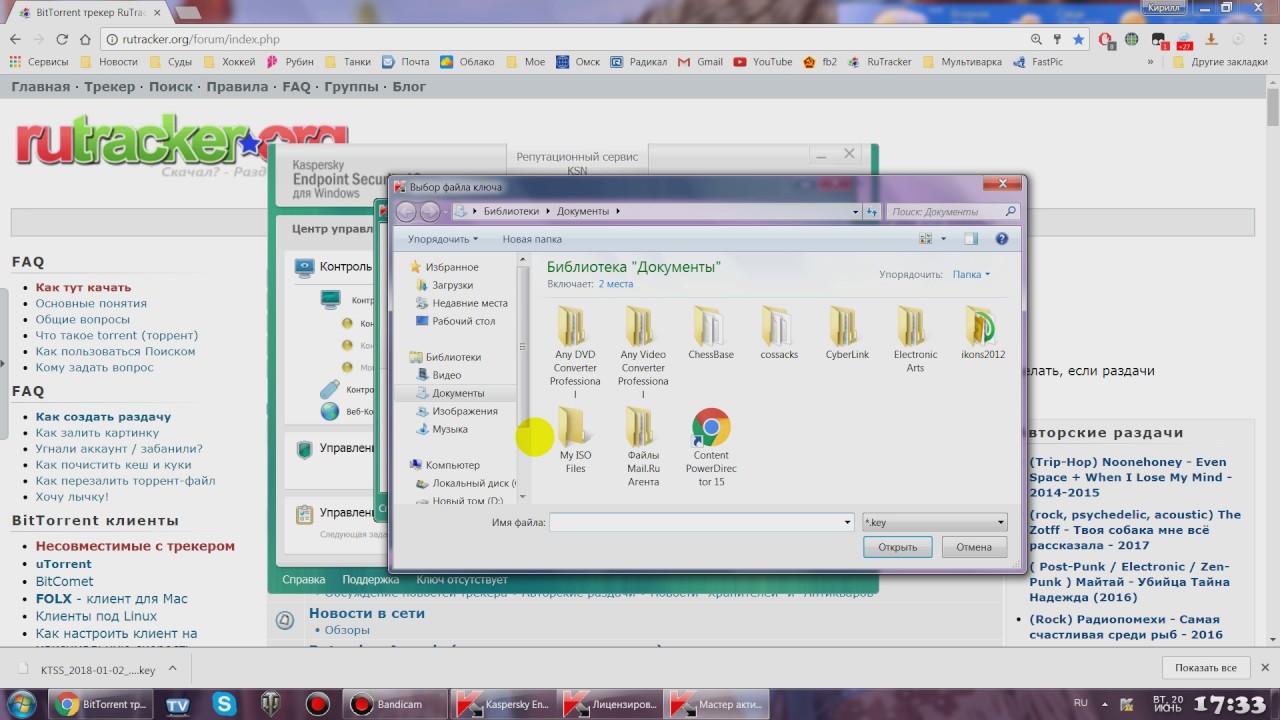
Task: Open Лицензирование Kaspersky taskbar window
Action: pos(609,704)
